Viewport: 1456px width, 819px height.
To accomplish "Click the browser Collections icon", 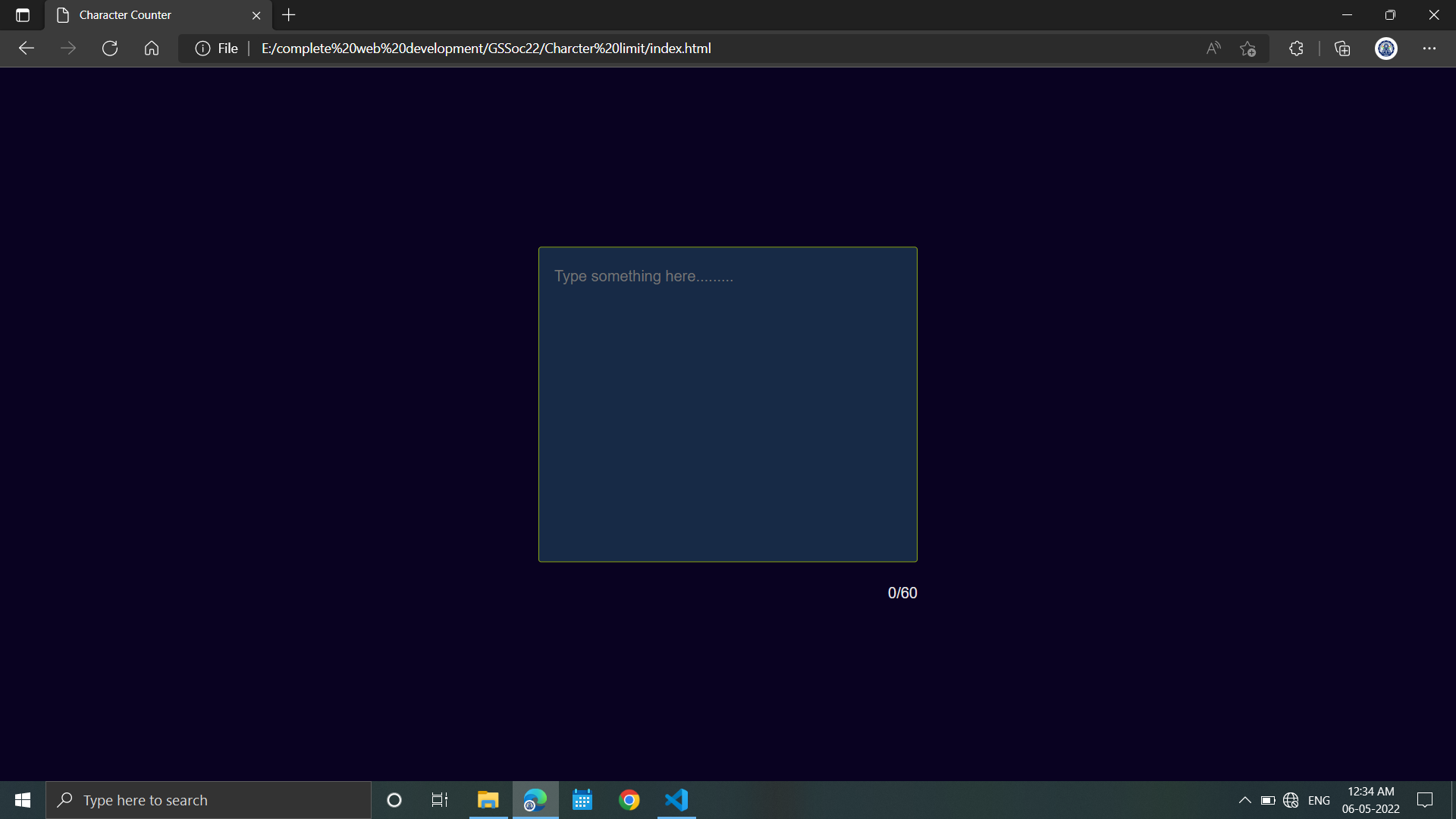I will pos(1341,48).
